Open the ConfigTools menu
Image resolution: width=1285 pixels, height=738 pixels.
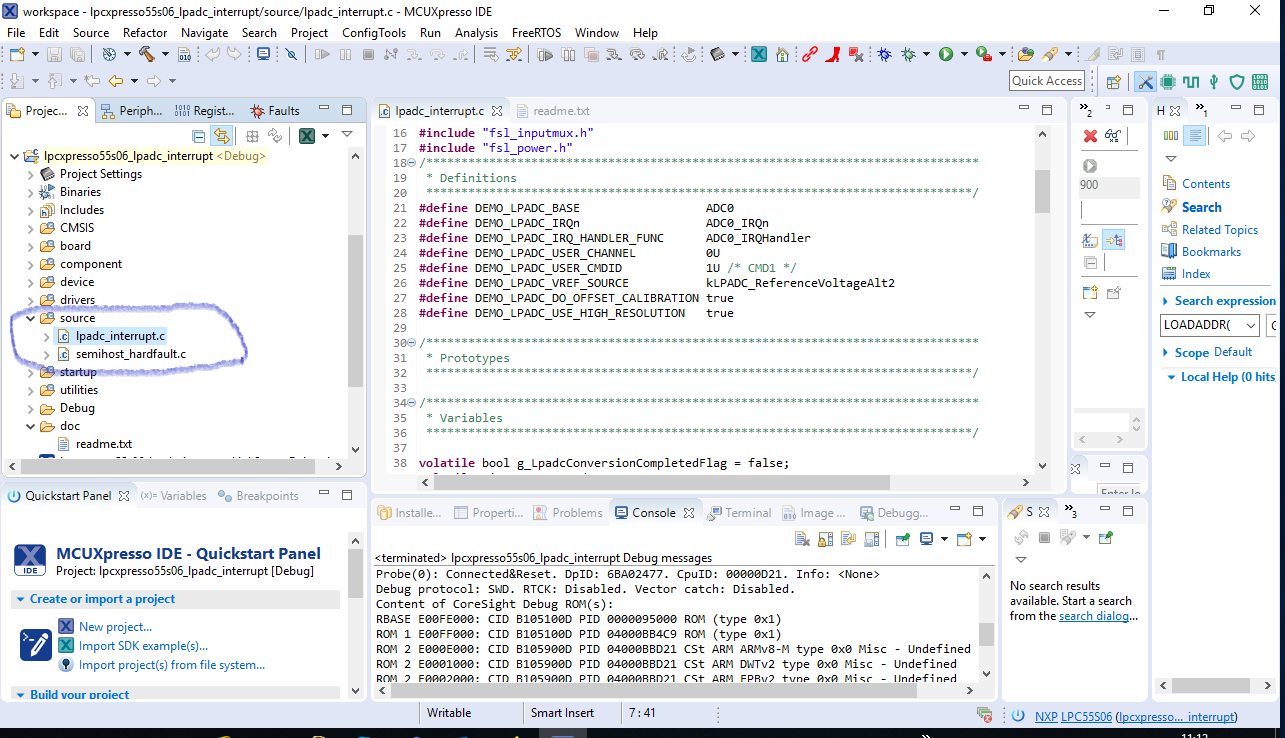[373, 32]
